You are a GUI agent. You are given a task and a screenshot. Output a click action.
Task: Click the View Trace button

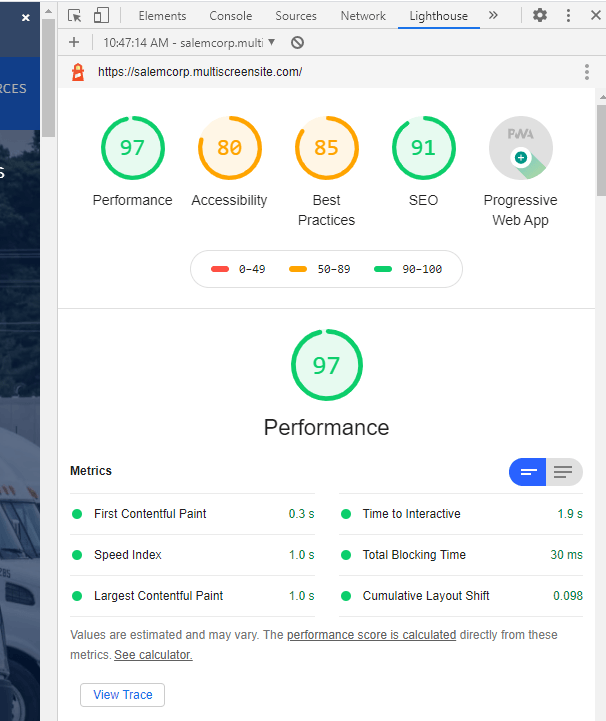[x=122, y=694]
